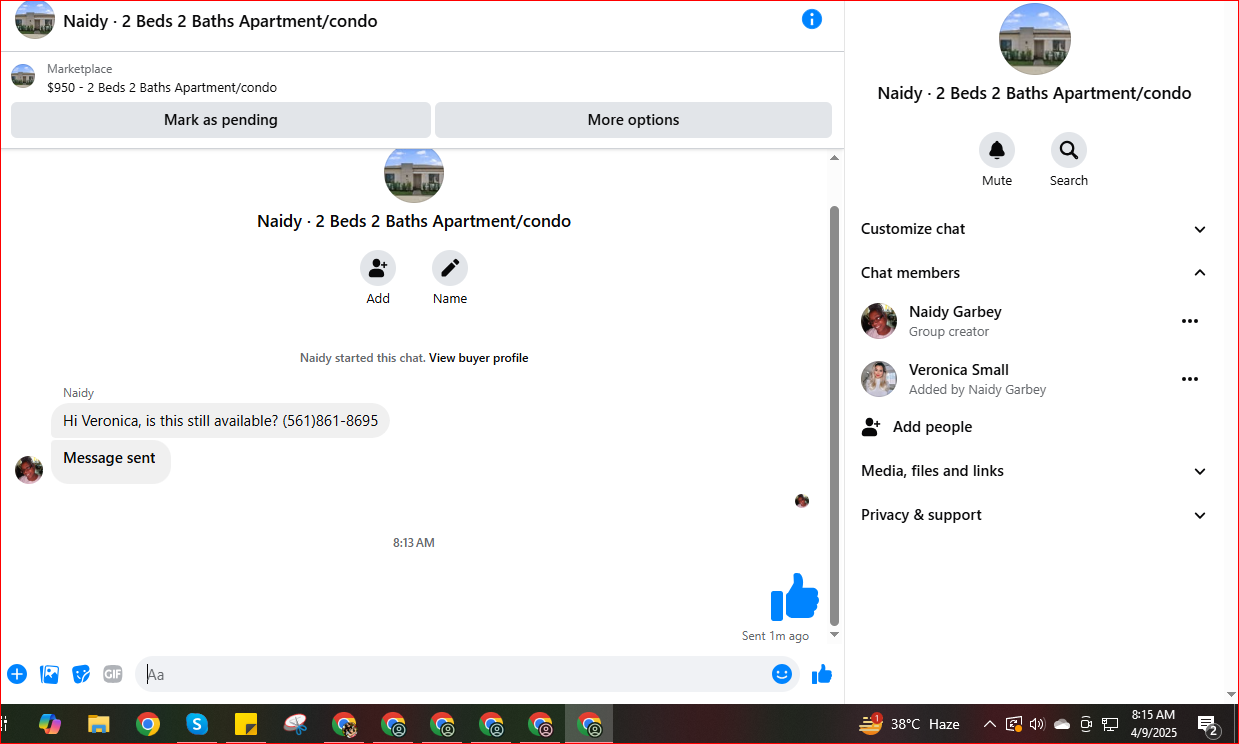Open conversation information icon in header
Viewport: 1239px width, 744px height.
(x=812, y=19)
